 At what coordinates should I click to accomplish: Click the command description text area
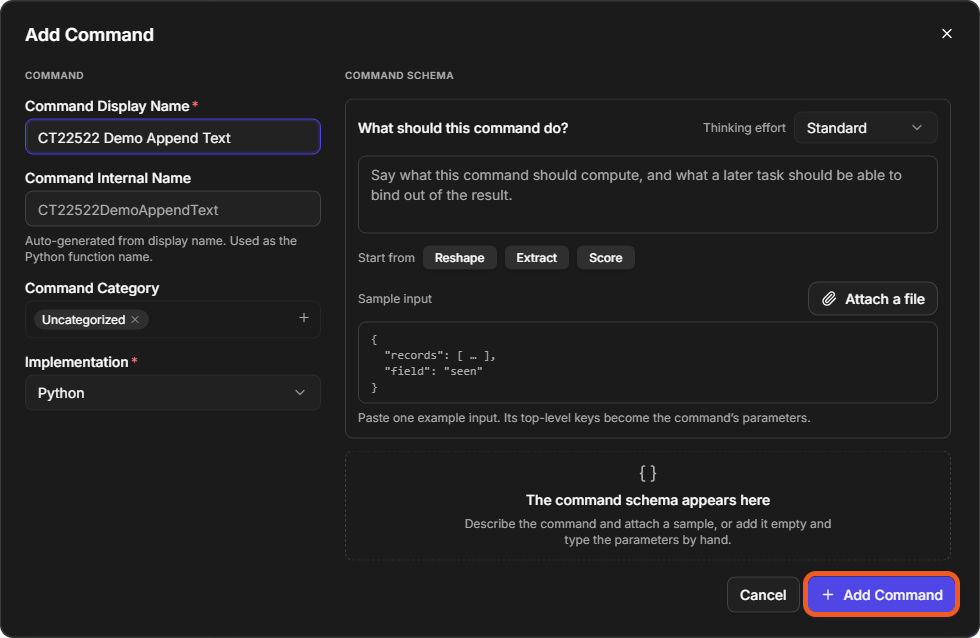tap(648, 194)
